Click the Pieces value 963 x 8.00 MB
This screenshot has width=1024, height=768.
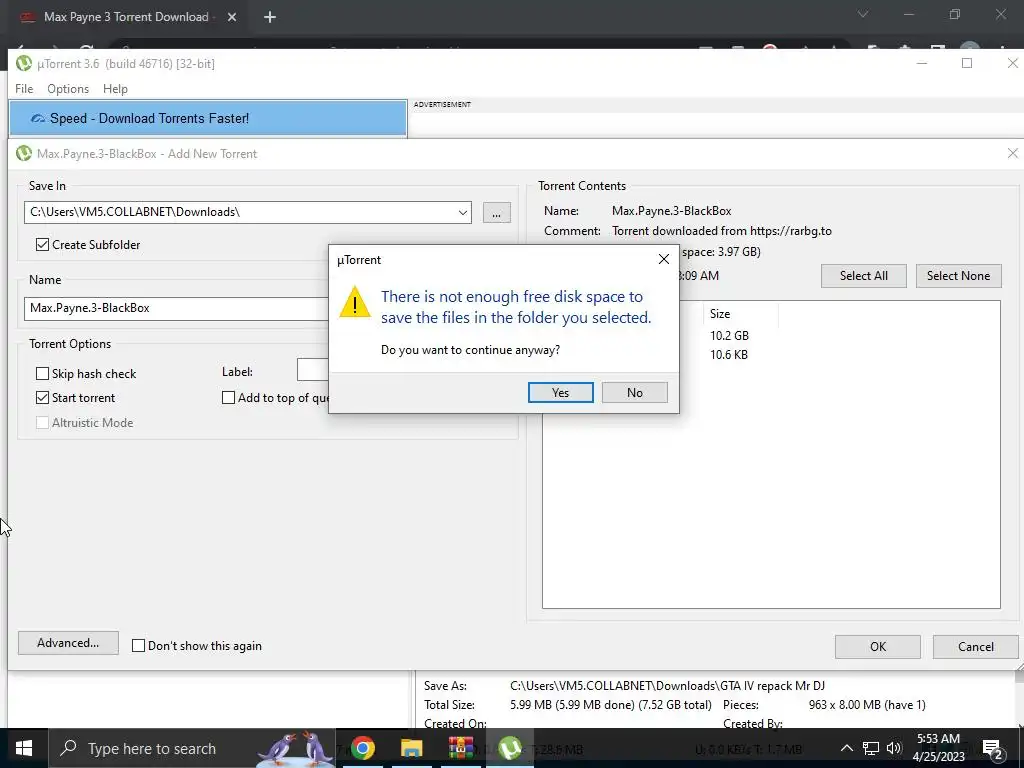click(x=867, y=705)
